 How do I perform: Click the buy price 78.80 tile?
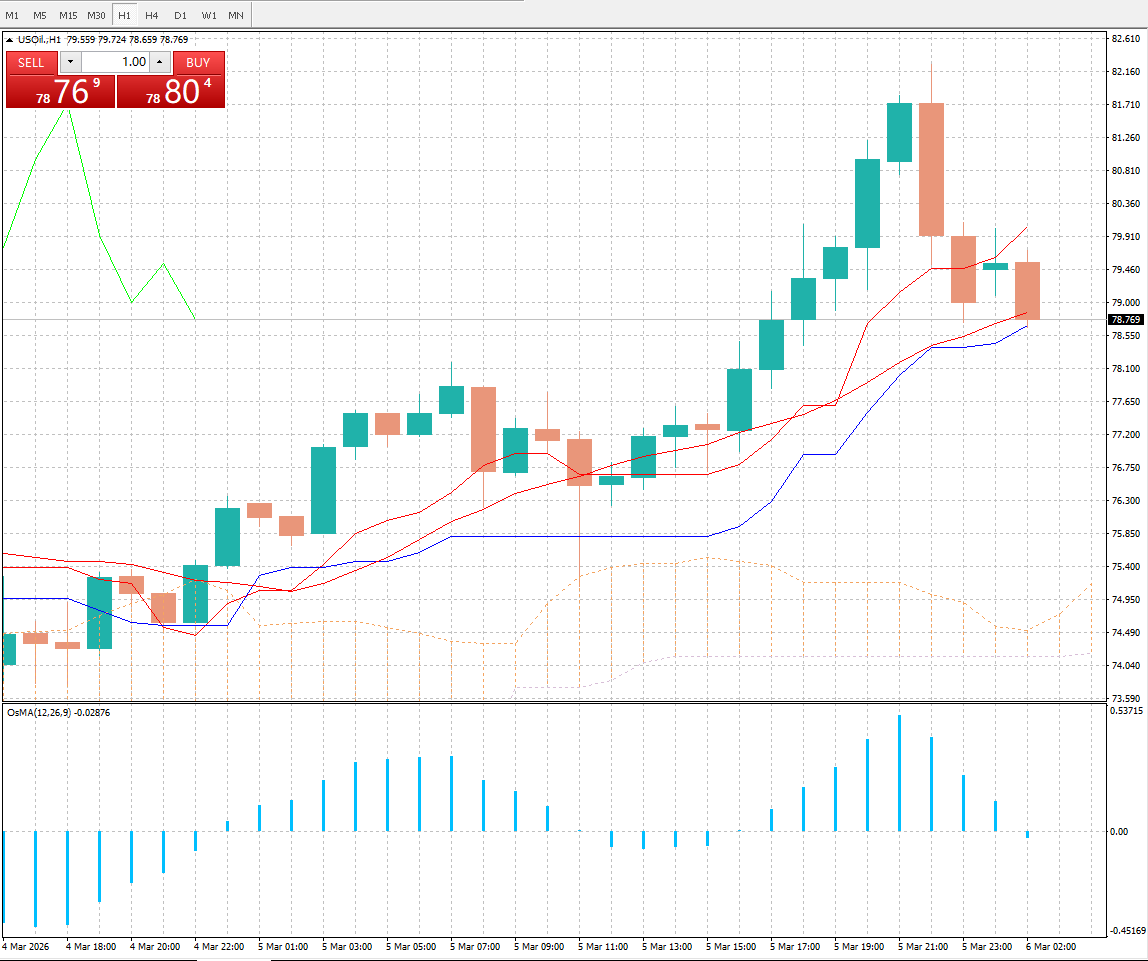(x=171, y=92)
